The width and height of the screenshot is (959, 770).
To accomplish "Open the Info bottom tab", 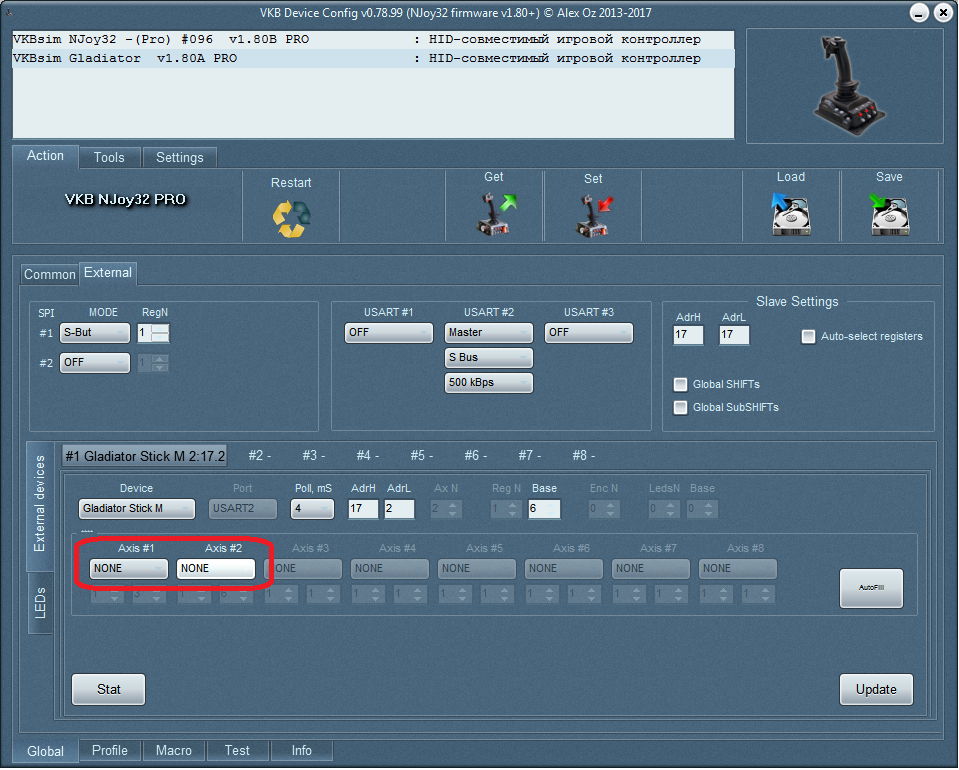I will tap(302, 750).
